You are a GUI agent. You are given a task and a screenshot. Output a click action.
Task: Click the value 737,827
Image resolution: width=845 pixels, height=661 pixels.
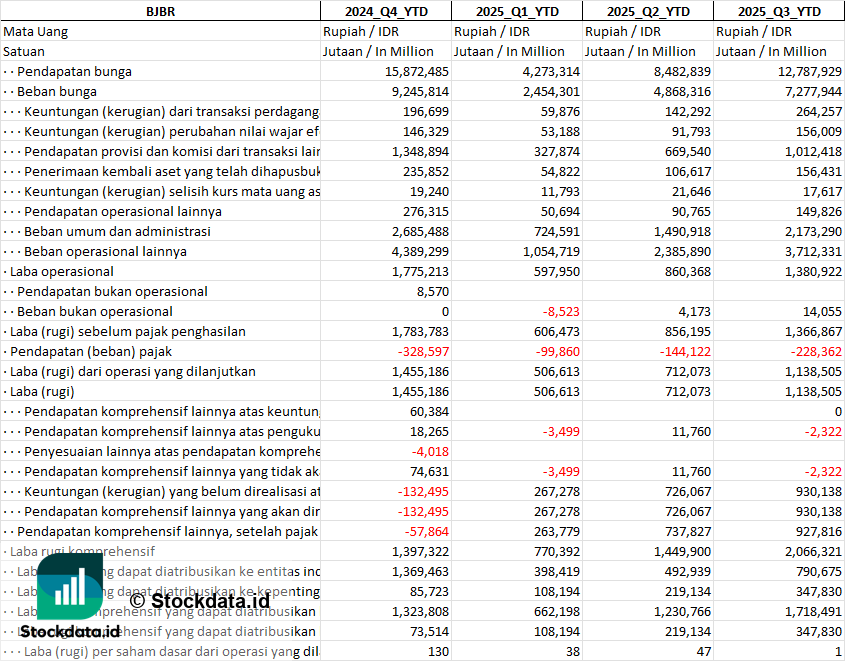pyautogui.click(x=688, y=531)
